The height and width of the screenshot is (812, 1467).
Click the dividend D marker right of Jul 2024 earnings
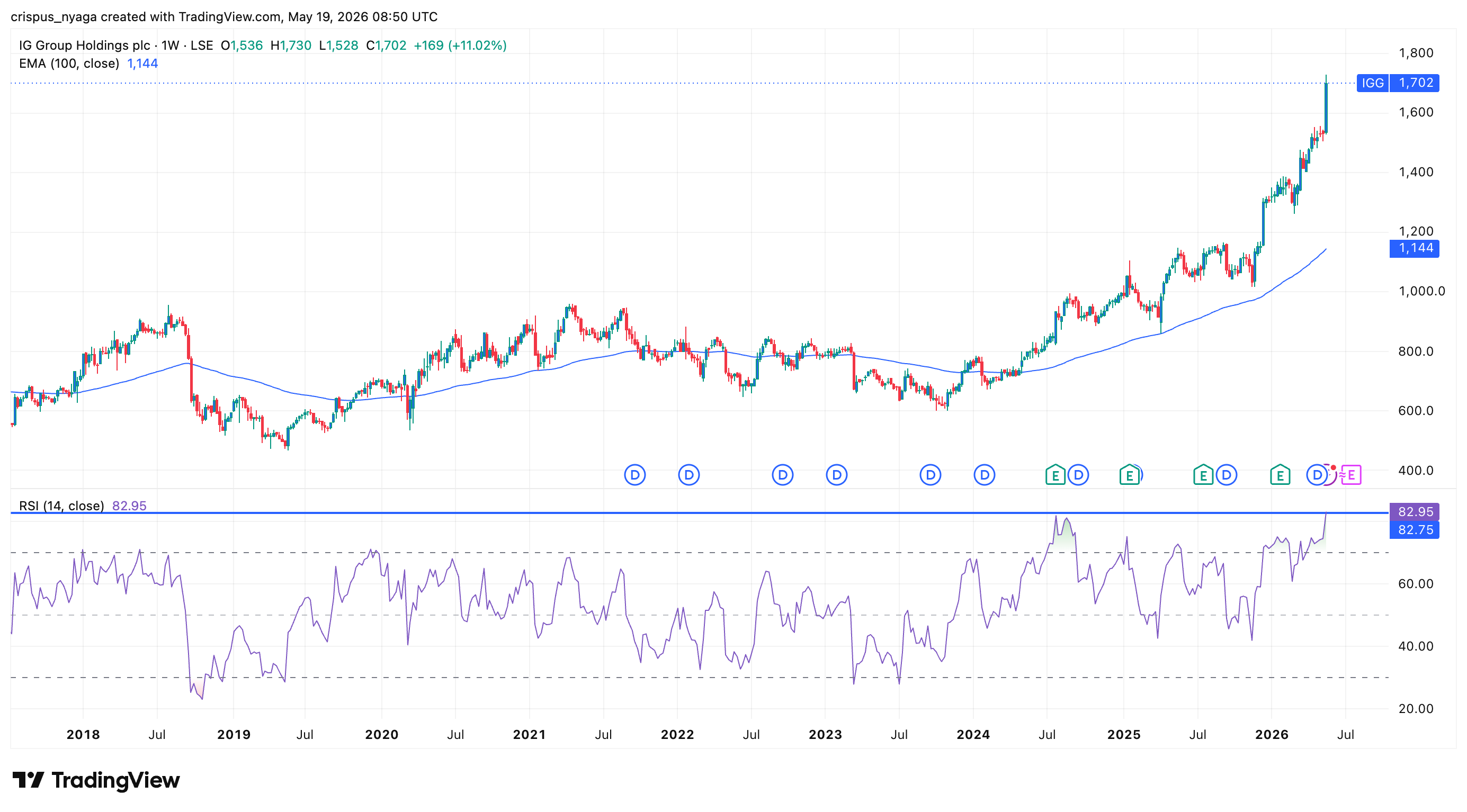1078,475
